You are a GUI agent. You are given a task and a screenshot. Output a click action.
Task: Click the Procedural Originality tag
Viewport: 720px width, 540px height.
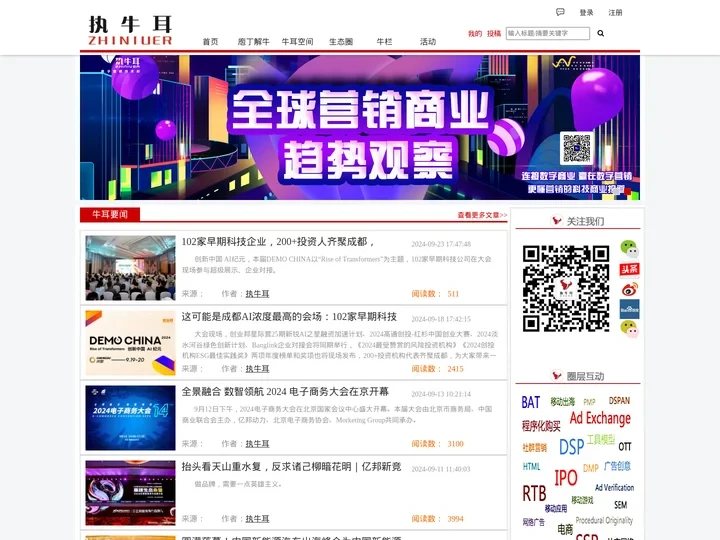pyautogui.click(x=604, y=520)
